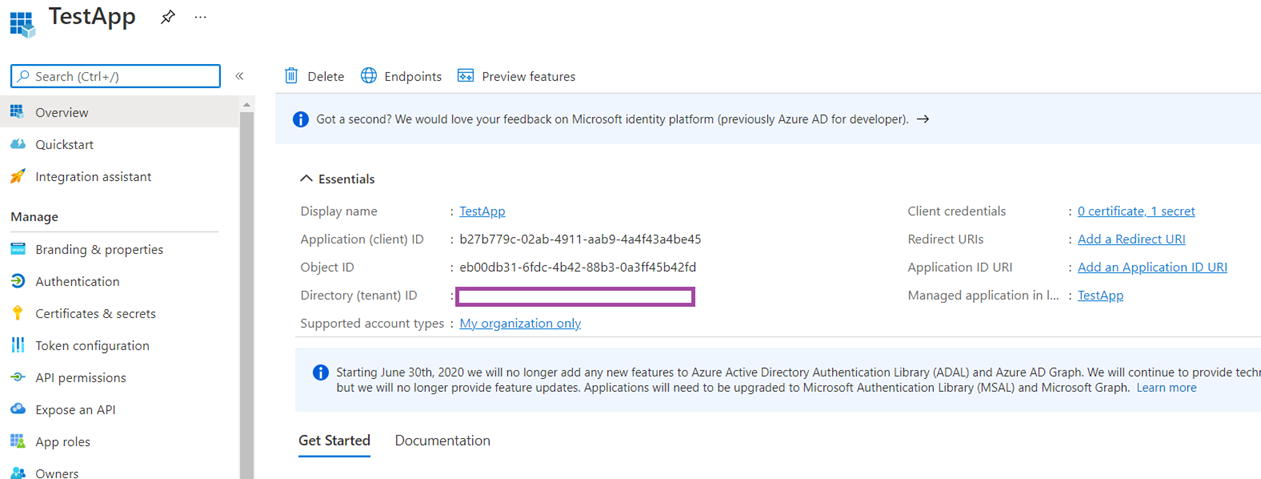This screenshot has height=479, width=1261.
Task: Collapse the Essentials section
Action: pyautogui.click(x=338, y=179)
